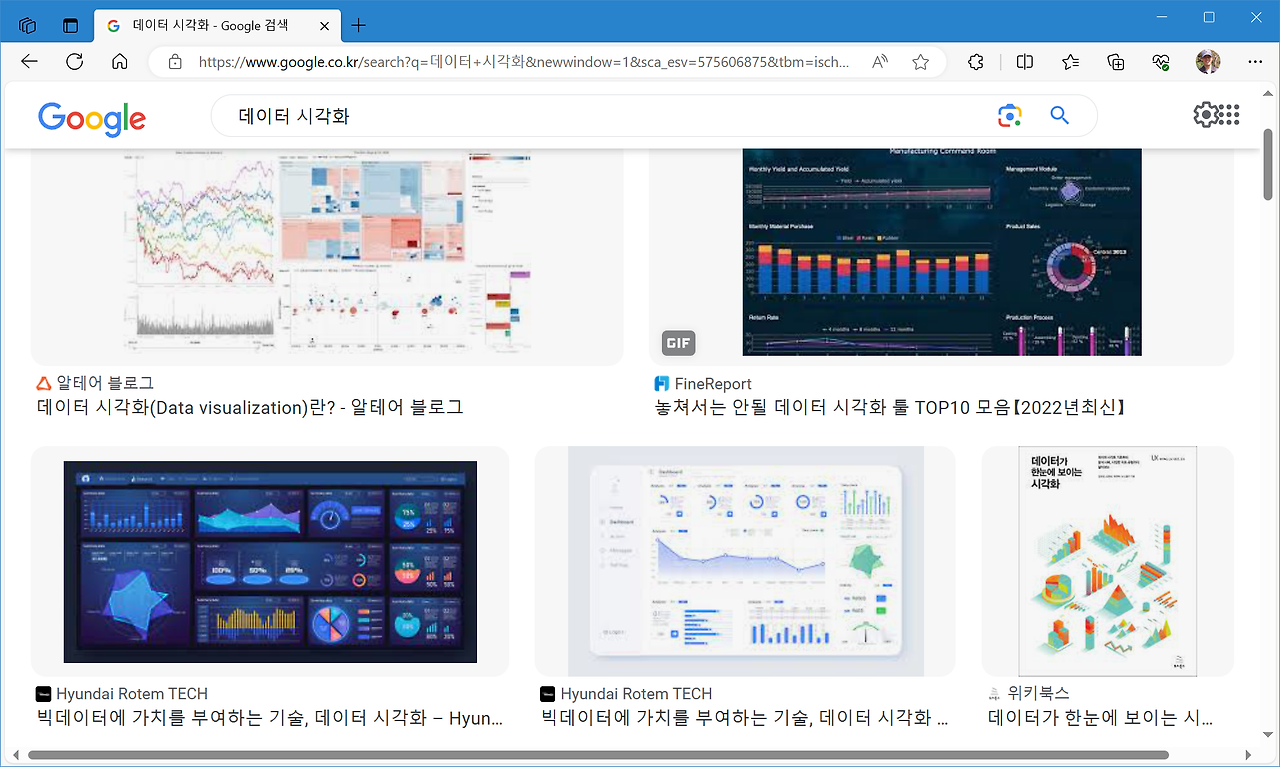Click the Google logo
Image resolution: width=1280 pixels, height=767 pixels.
[x=92, y=118]
